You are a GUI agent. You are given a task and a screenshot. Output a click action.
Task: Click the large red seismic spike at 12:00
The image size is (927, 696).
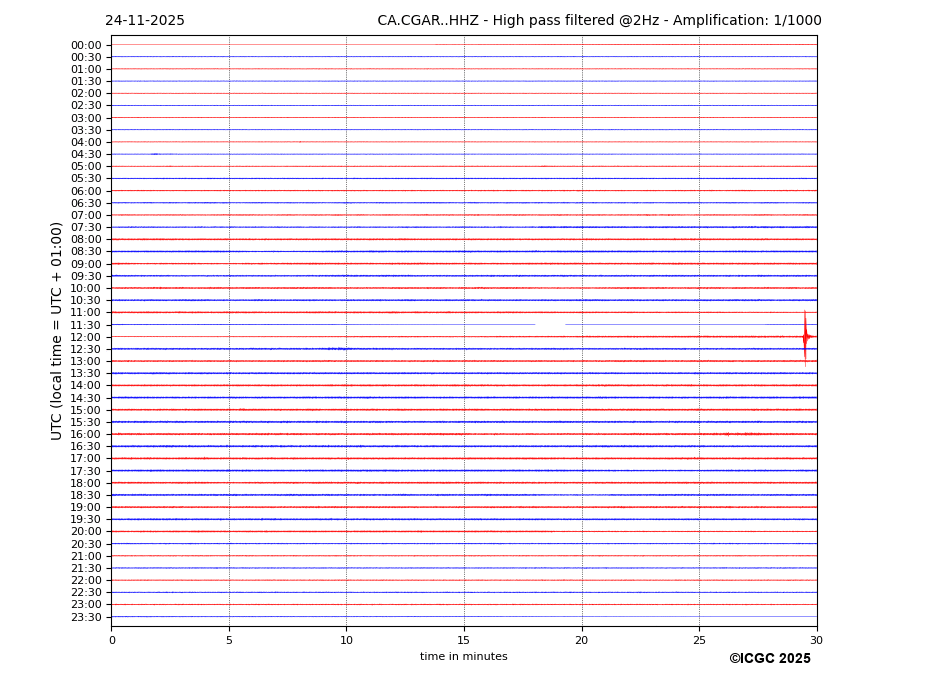(805, 337)
